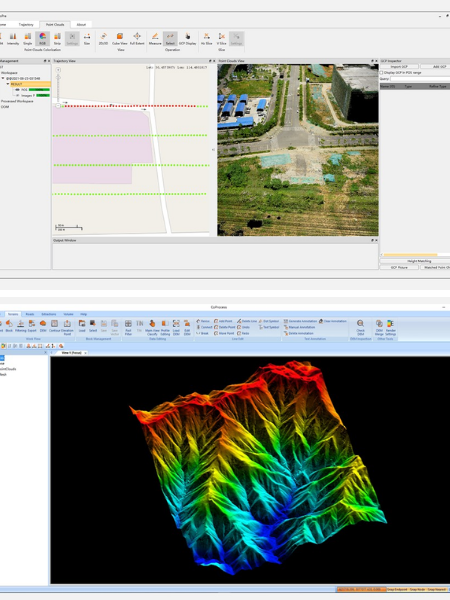The height and width of the screenshot is (600, 450).
Task: Activate the Measure tool
Action: click(155, 38)
